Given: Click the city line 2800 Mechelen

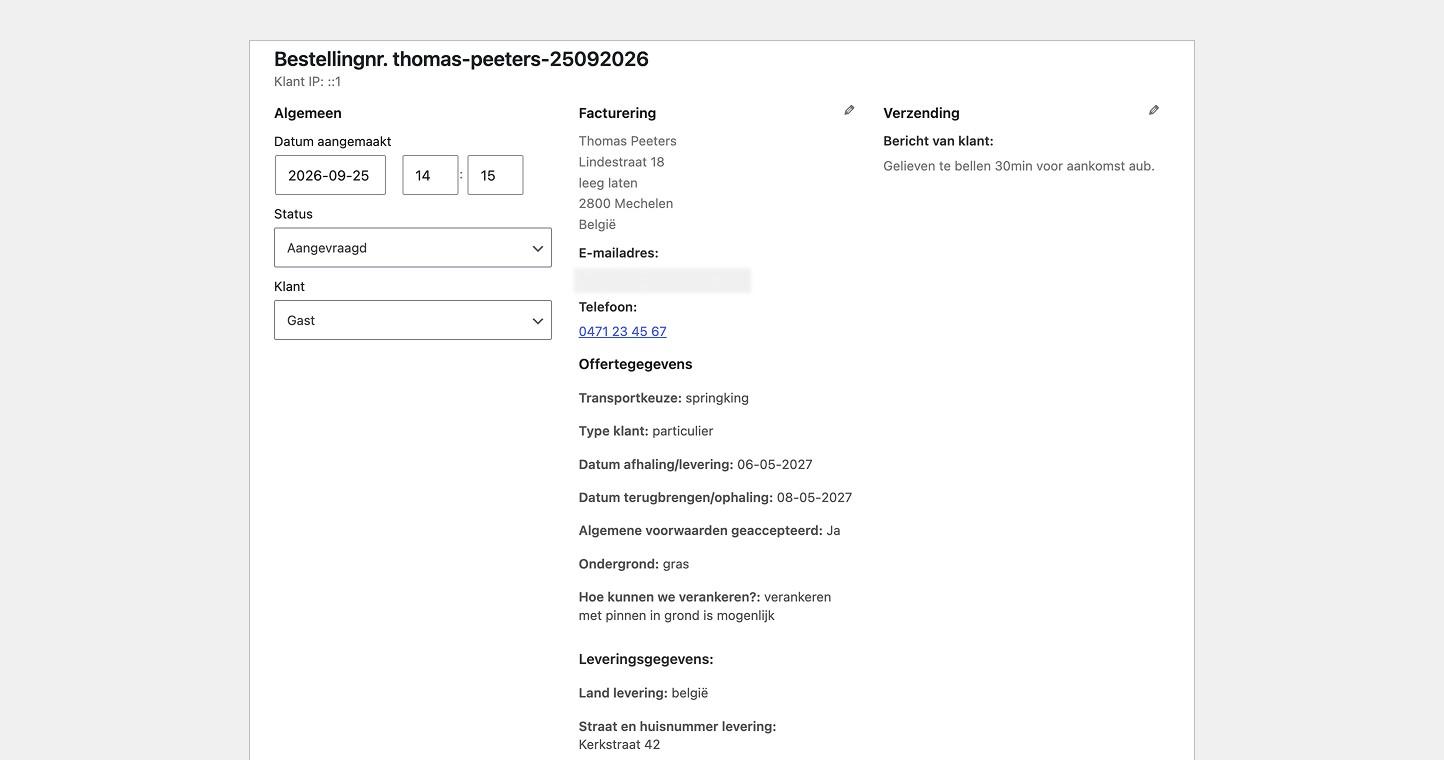Looking at the screenshot, I should pos(626,203).
